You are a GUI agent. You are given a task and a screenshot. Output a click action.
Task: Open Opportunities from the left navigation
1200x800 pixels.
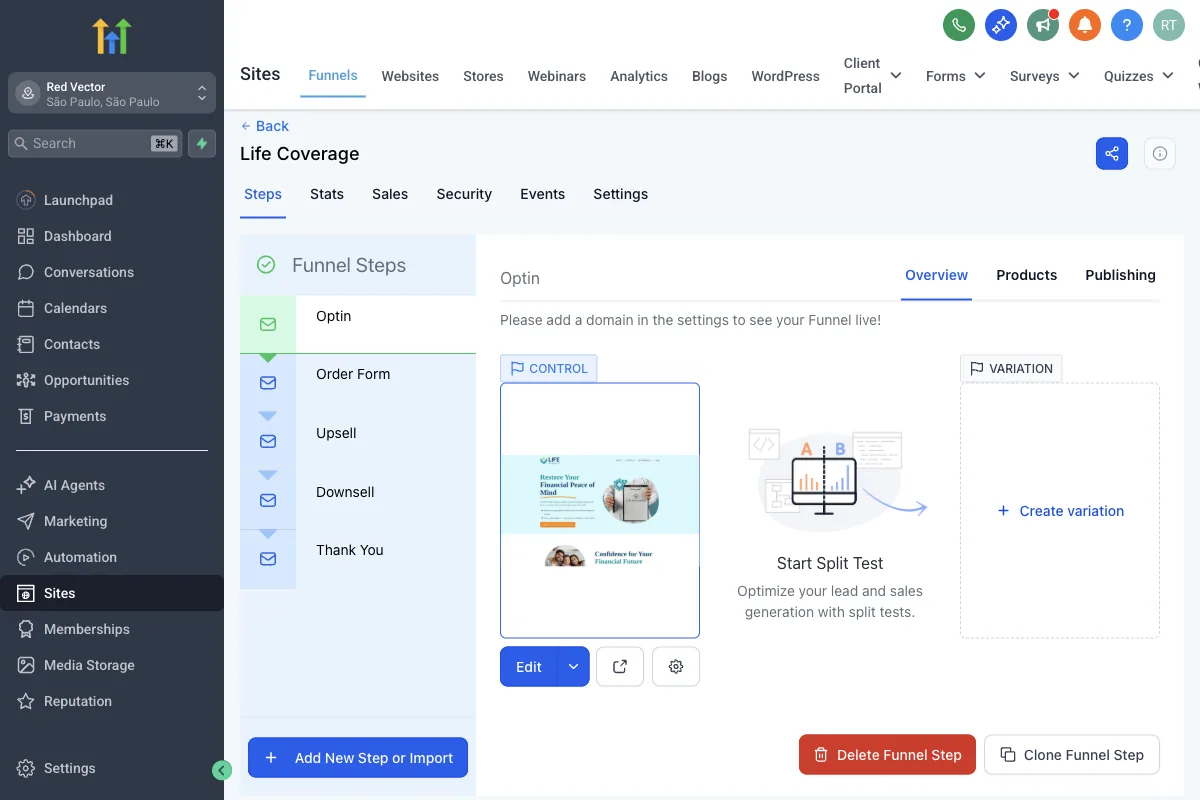click(88, 380)
